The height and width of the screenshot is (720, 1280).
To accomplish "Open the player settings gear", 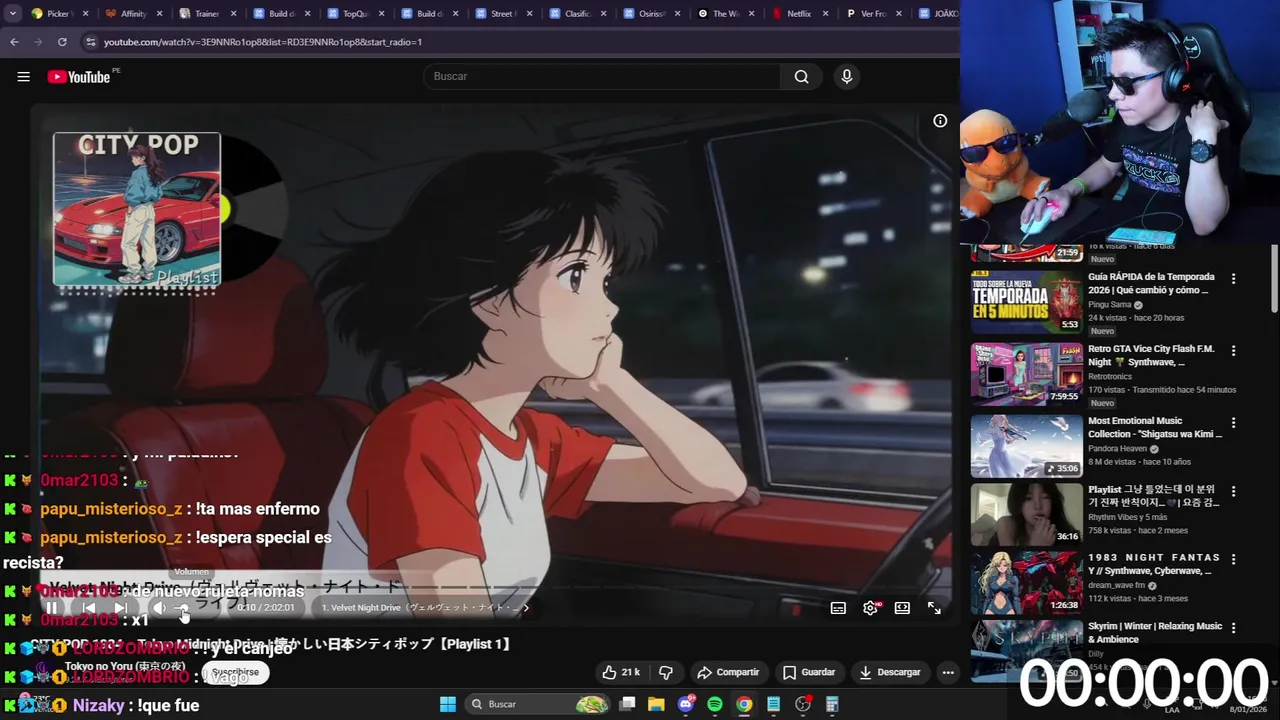I will (871, 608).
